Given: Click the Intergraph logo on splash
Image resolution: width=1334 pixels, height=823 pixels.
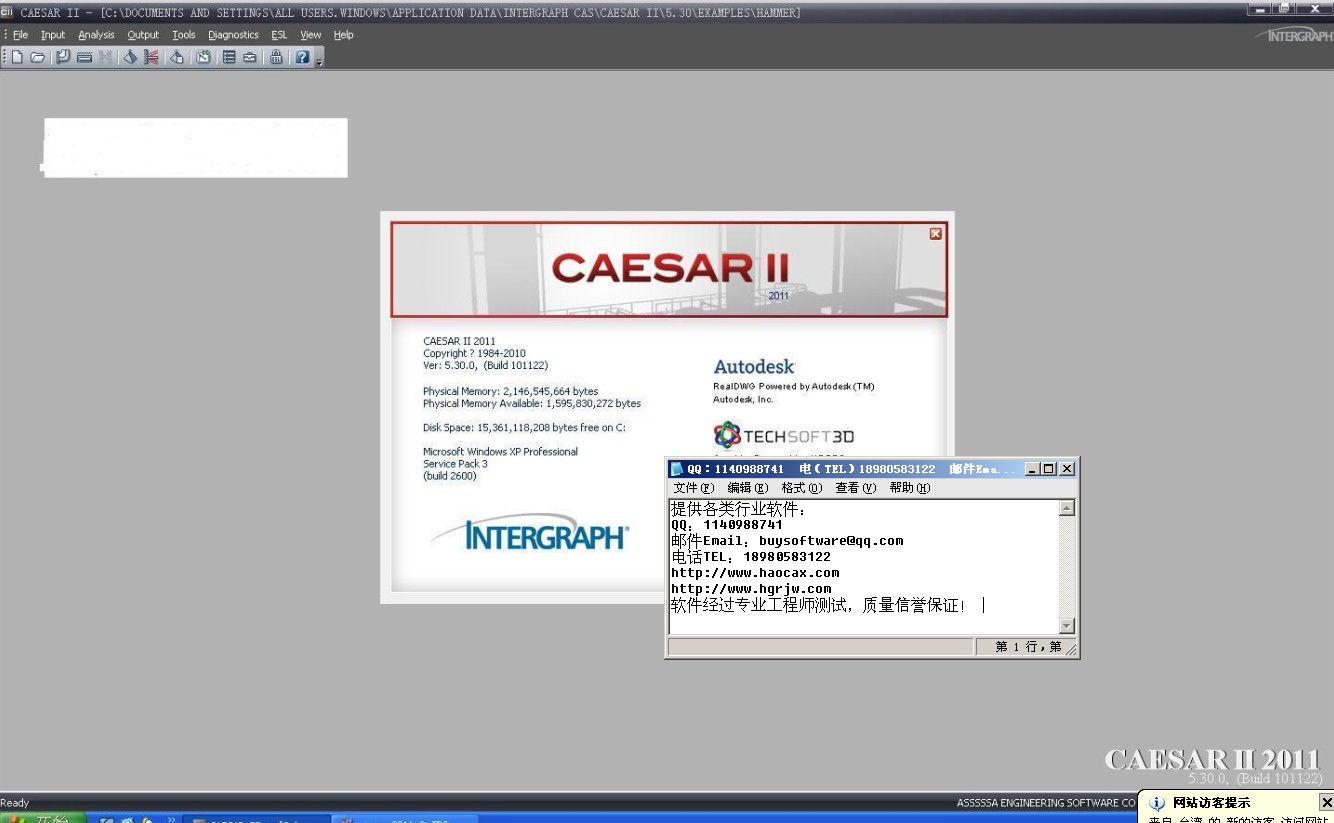Looking at the screenshot, I should click(530, 533).
